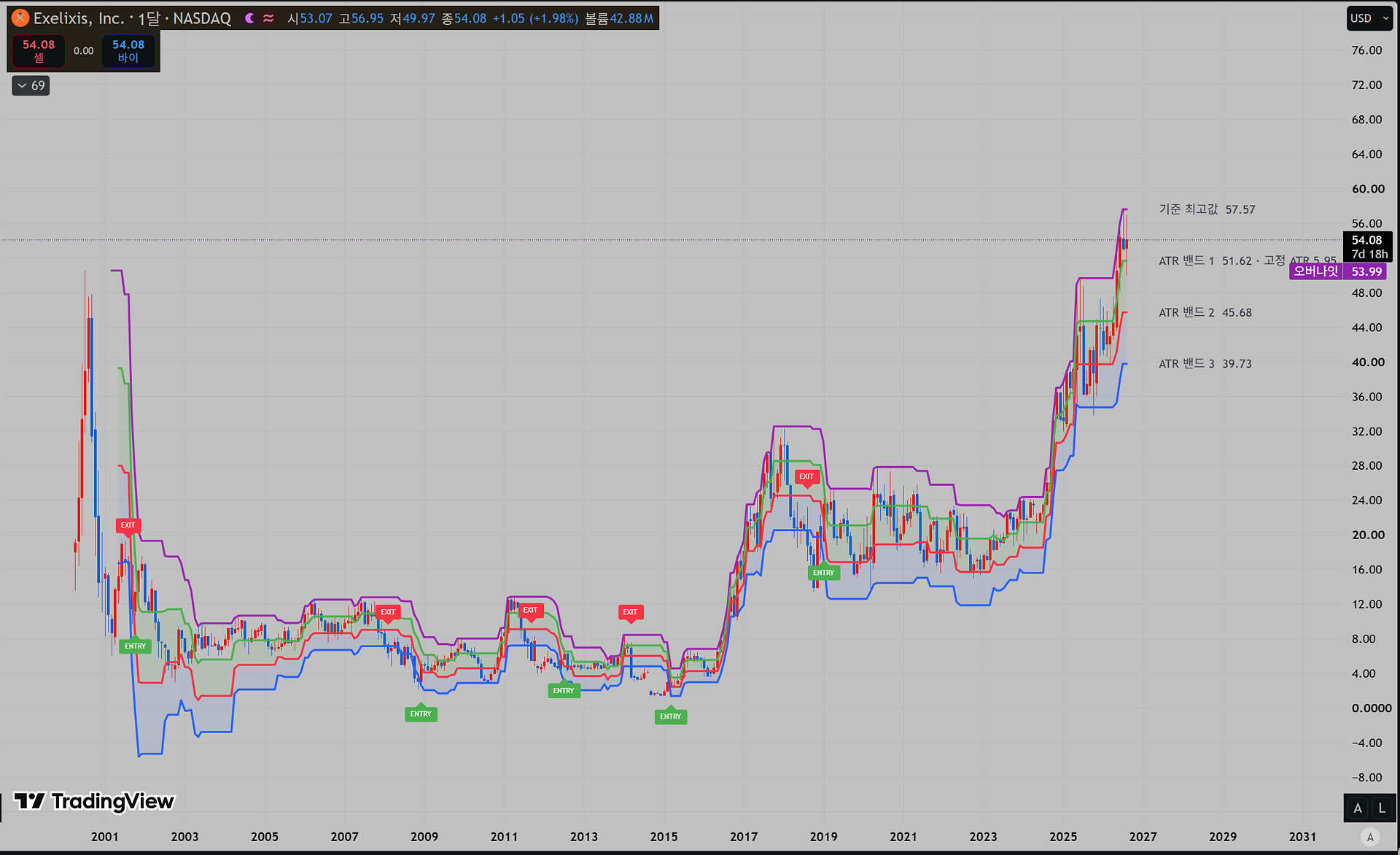Click the −8.00 price scale label
The image size is (1400, 855).
(1366, 778)
